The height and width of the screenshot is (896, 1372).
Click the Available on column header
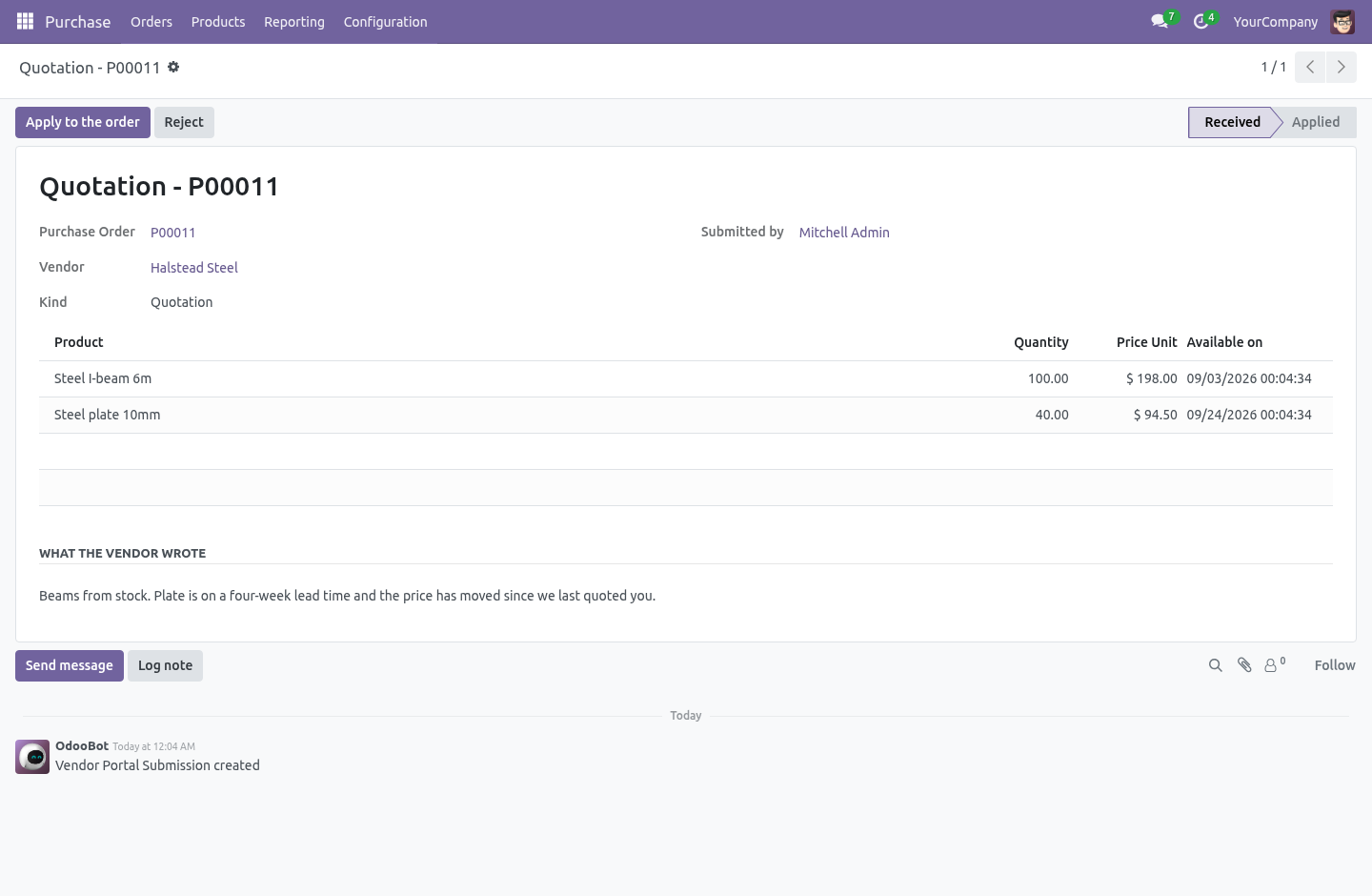(1224, 342)
